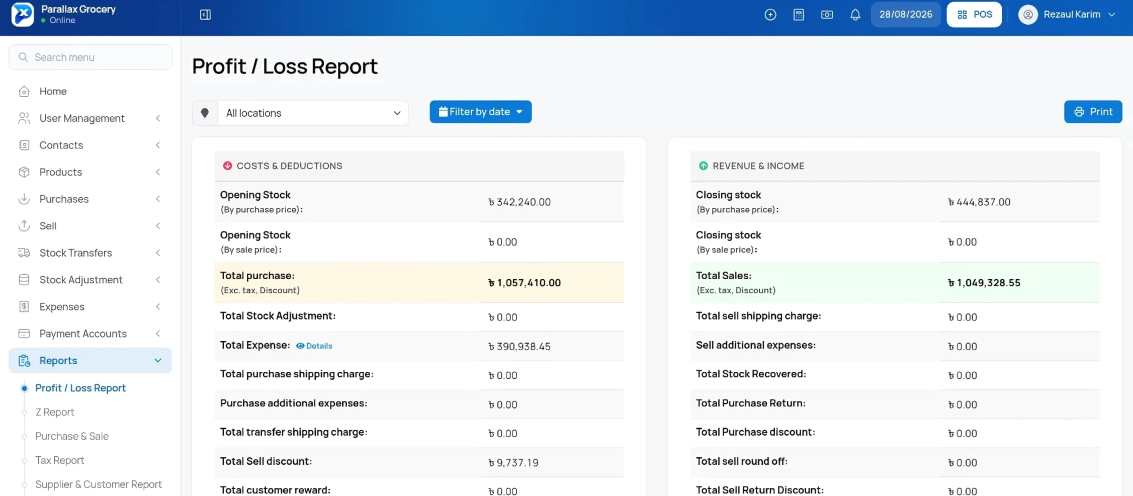Viewport: 1133px width, 496px height.
Task: Click the Total Purchase Return label
Action: coord(751,403)
